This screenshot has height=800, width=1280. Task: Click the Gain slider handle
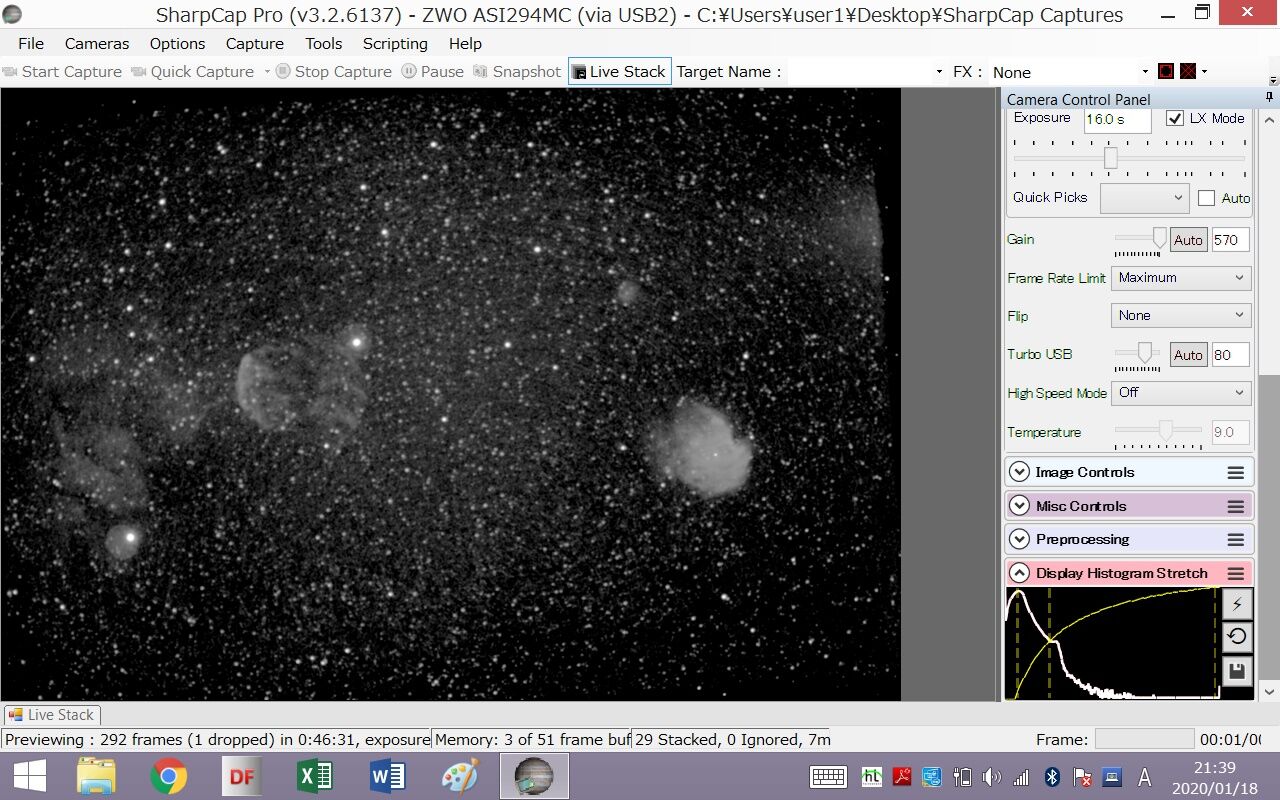pos(1159,238)
